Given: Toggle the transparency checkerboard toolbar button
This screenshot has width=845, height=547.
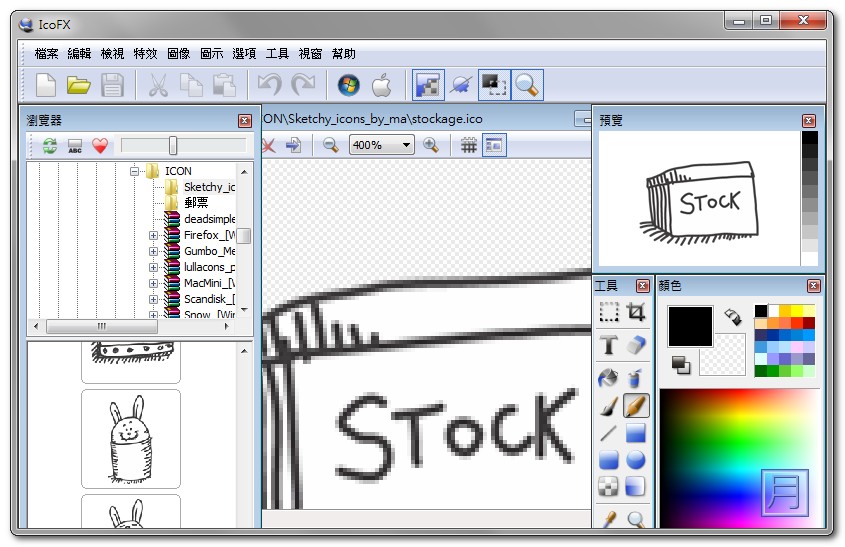Looking at the screenshot, I should (428, 85).
